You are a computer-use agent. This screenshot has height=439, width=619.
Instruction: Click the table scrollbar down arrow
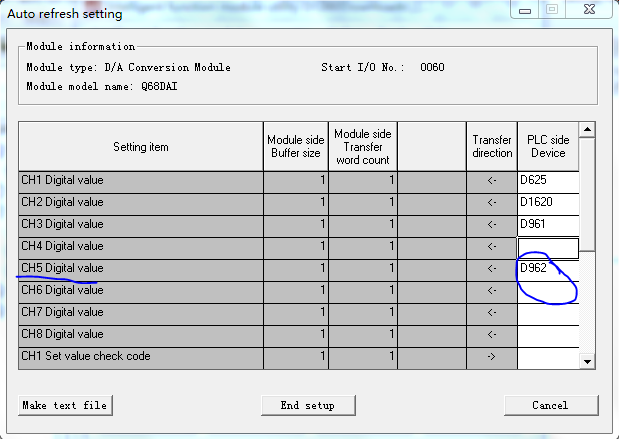pos(587,361)
